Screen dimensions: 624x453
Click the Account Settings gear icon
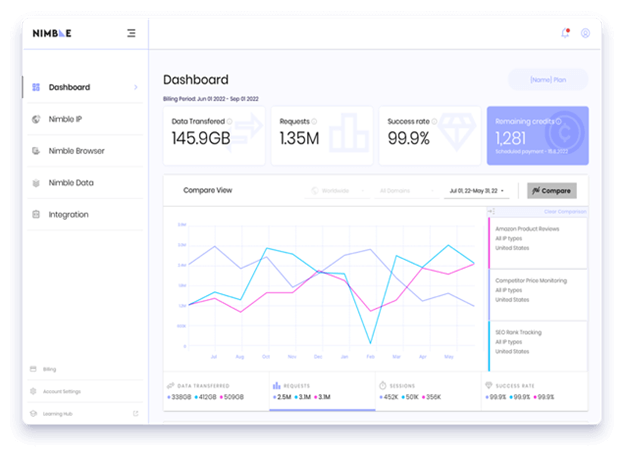pyautogui.click(x=34, y=391)
